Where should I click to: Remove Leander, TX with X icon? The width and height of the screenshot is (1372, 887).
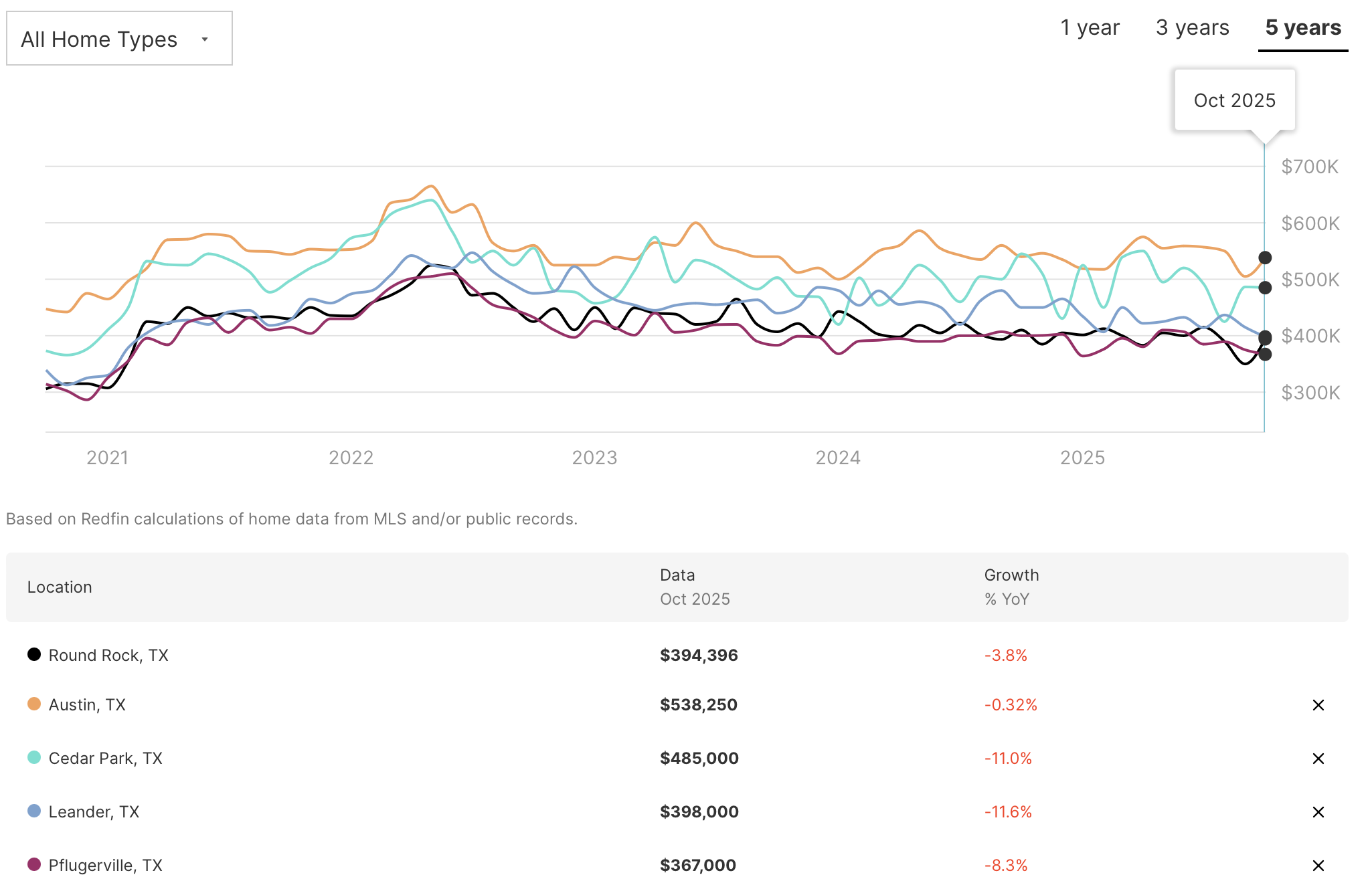coord(1318,812)
